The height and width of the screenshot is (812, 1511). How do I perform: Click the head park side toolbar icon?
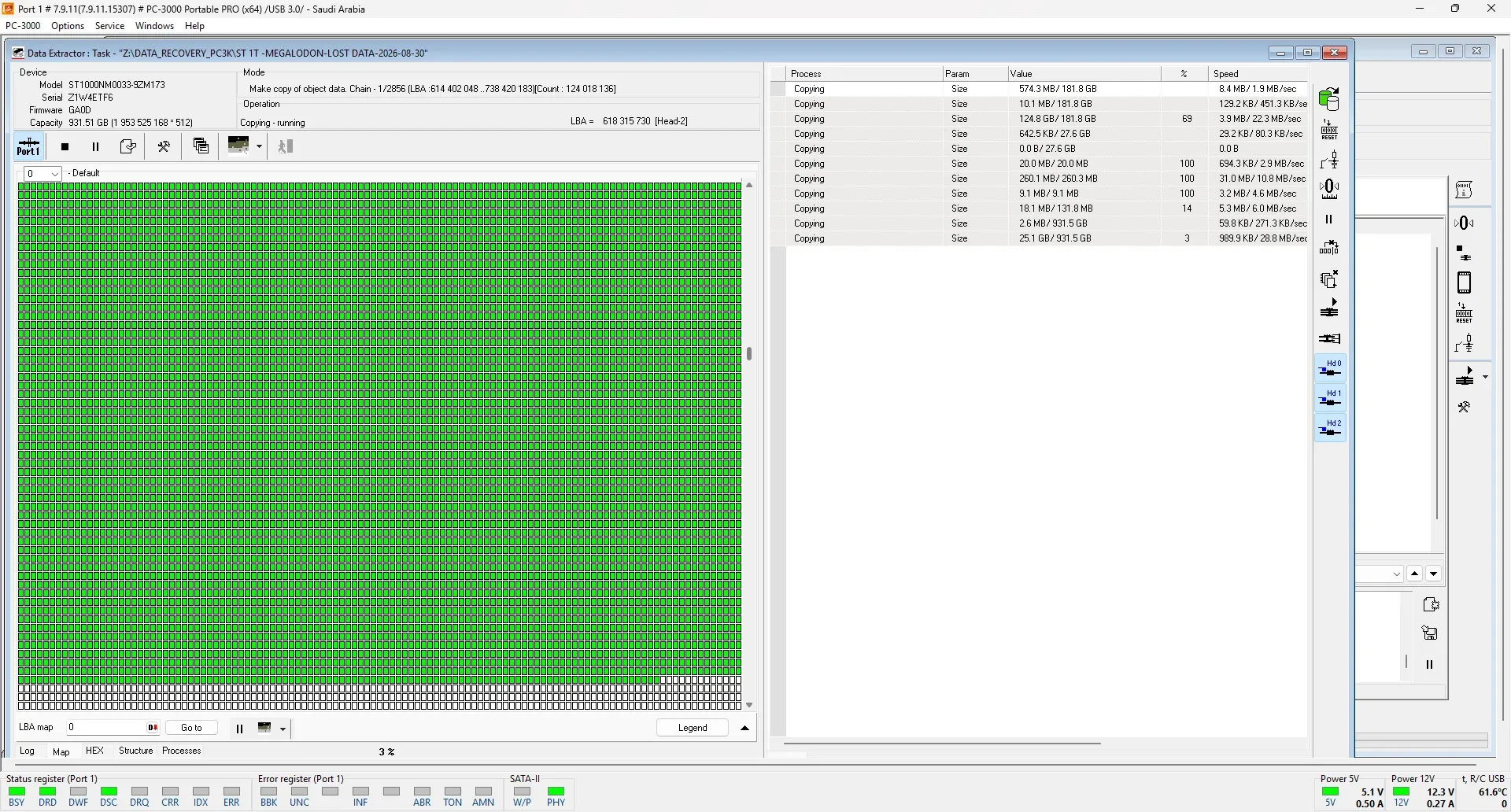(x=1330, y=339)
